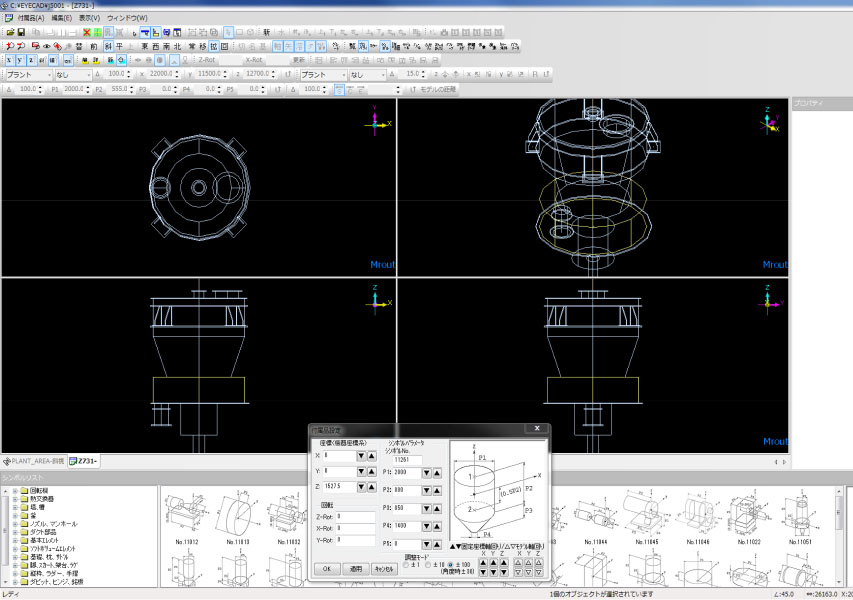This screenshot has height=600, width=853.
Task: Click solid up arrow under fixed-axis X
Action: pyautogui.click(x=483, y=563)
